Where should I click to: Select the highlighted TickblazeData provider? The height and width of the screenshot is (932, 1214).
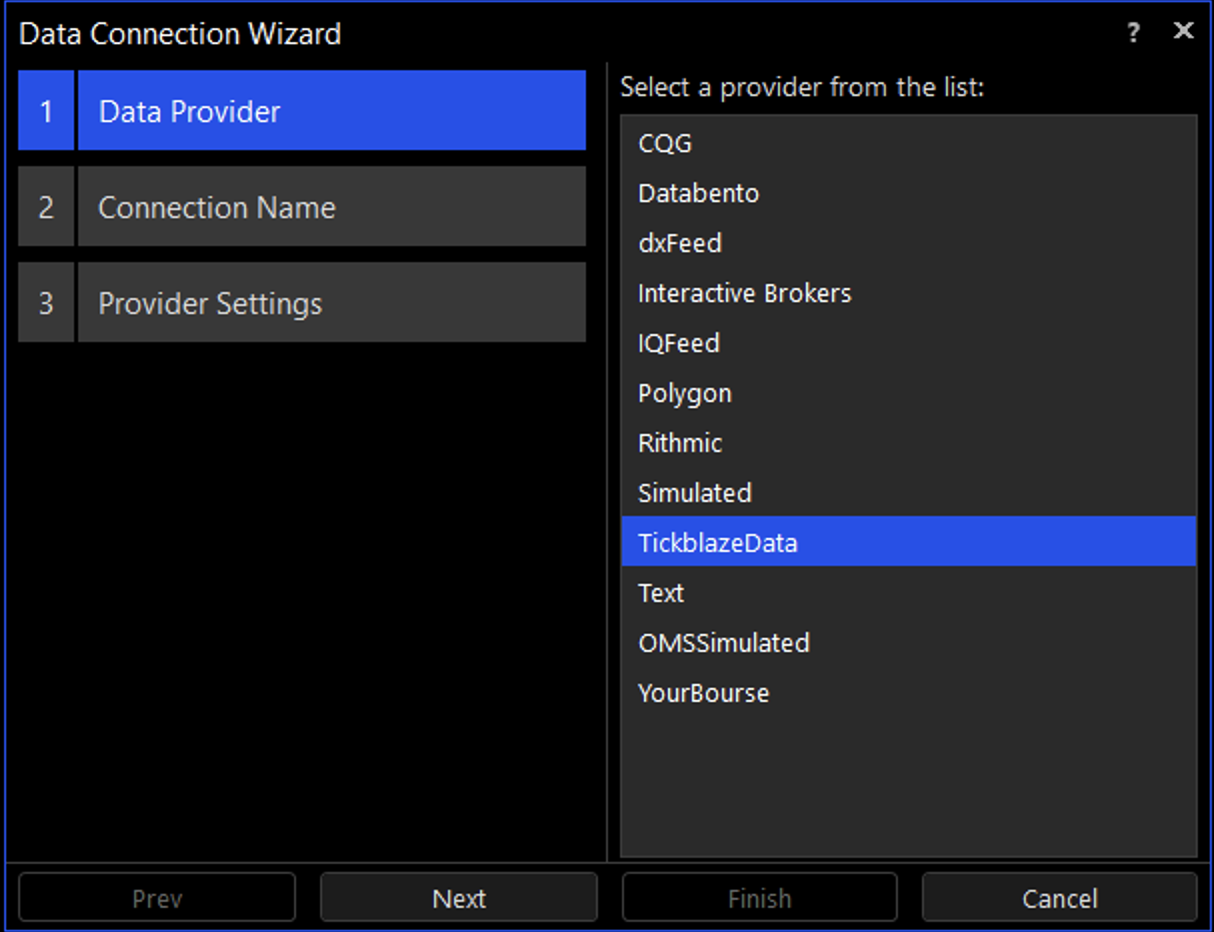click(908, 541)
